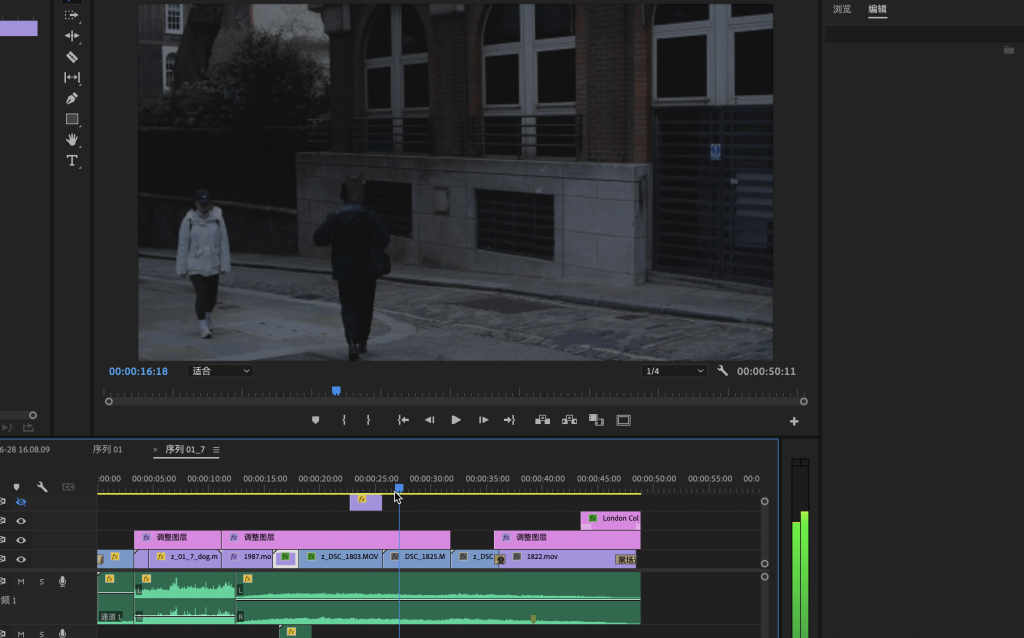Screen dimensions: 1024x638
Task: Open the 1/4 playback resolution dropdown
Action: coord(675,371)
